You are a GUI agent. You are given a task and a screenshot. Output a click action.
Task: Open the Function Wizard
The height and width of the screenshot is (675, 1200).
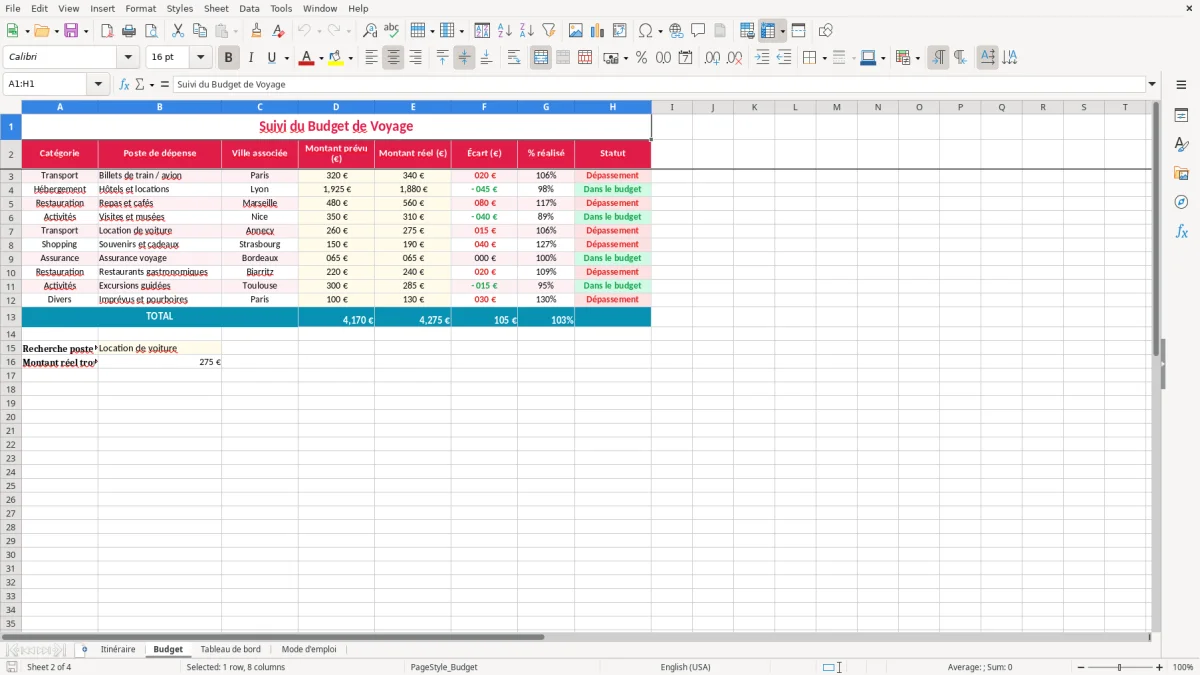click(x=125, y=85)
